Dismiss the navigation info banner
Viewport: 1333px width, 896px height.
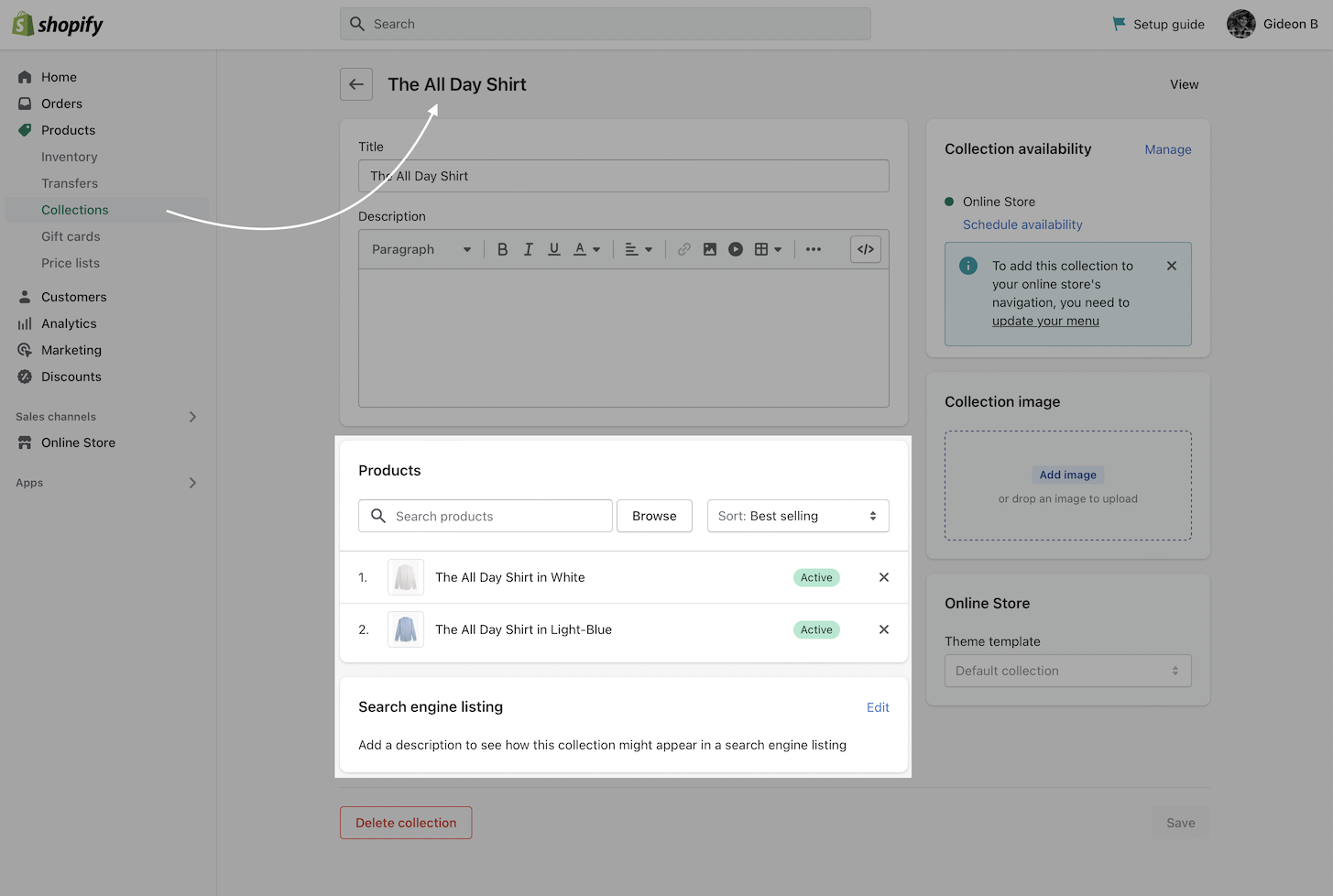coord(1171,266)
